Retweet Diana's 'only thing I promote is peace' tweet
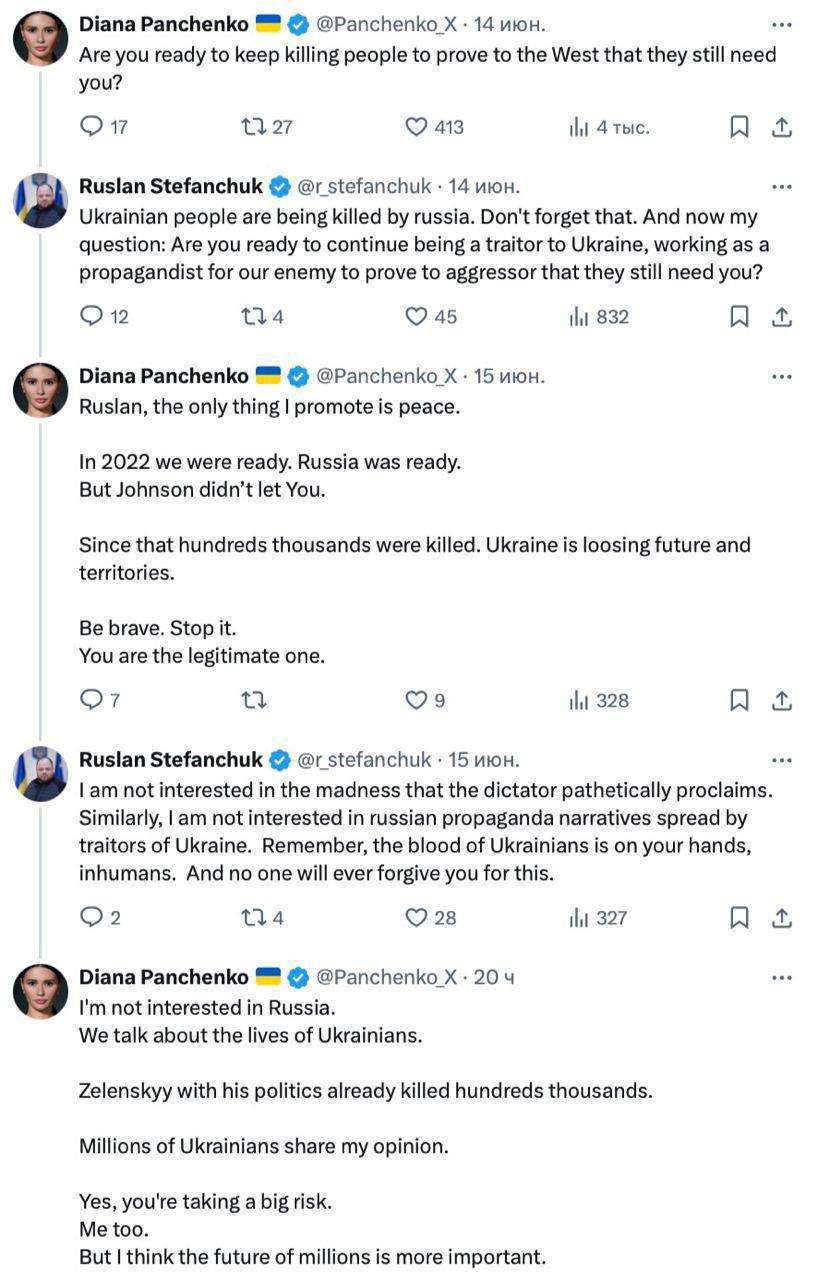This screenshot has height=1280, width=818. tap(254, 701)
